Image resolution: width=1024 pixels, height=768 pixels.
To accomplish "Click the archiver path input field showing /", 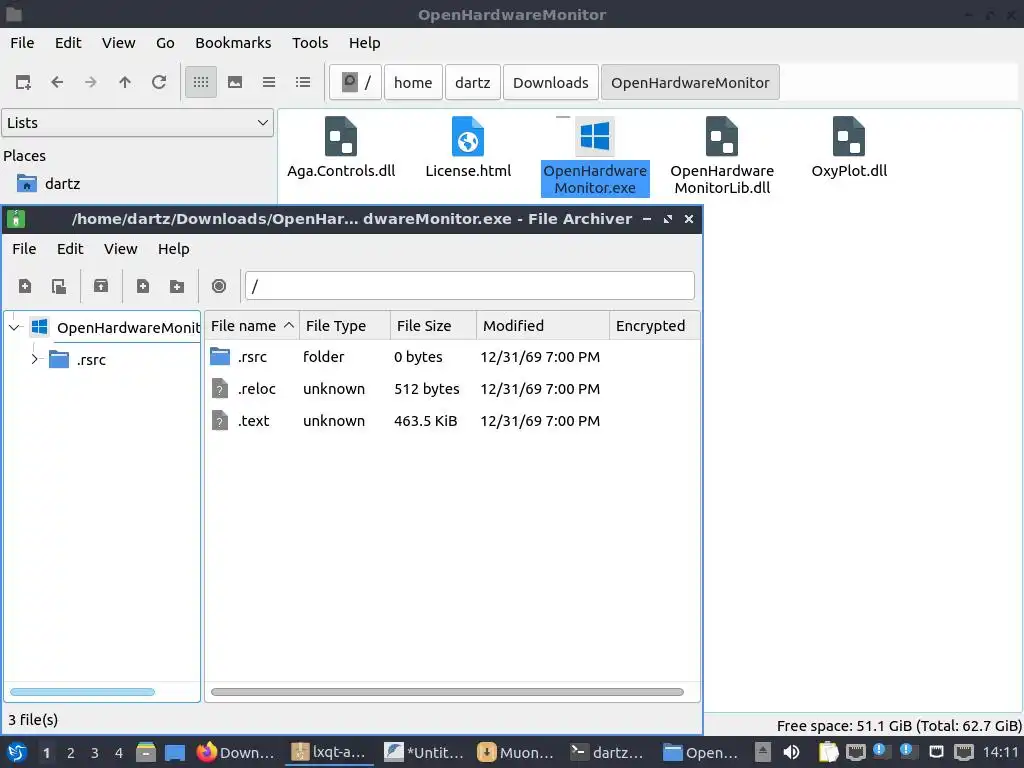I will pos(470,286).
